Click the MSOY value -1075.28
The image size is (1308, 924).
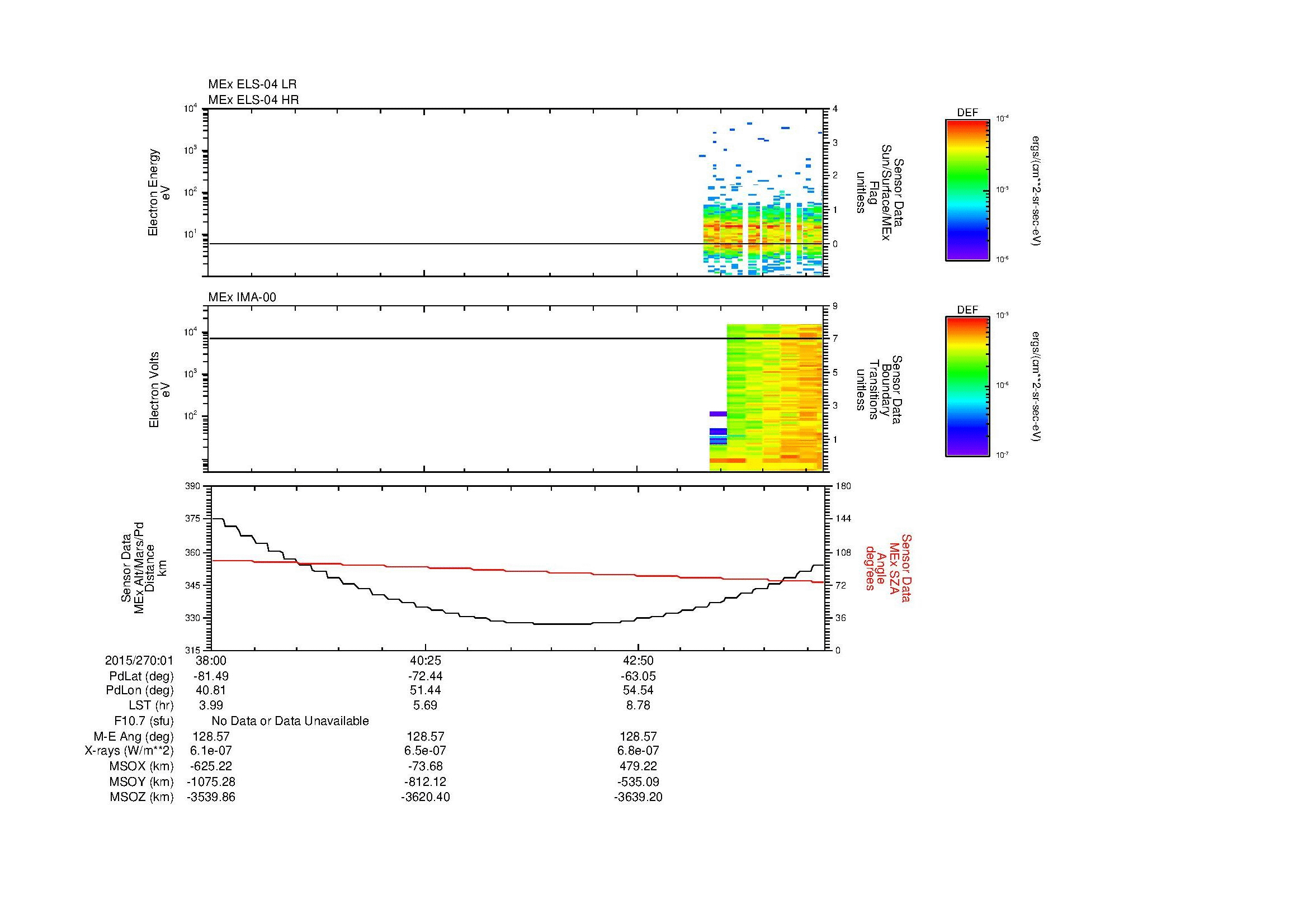point(211,781)
